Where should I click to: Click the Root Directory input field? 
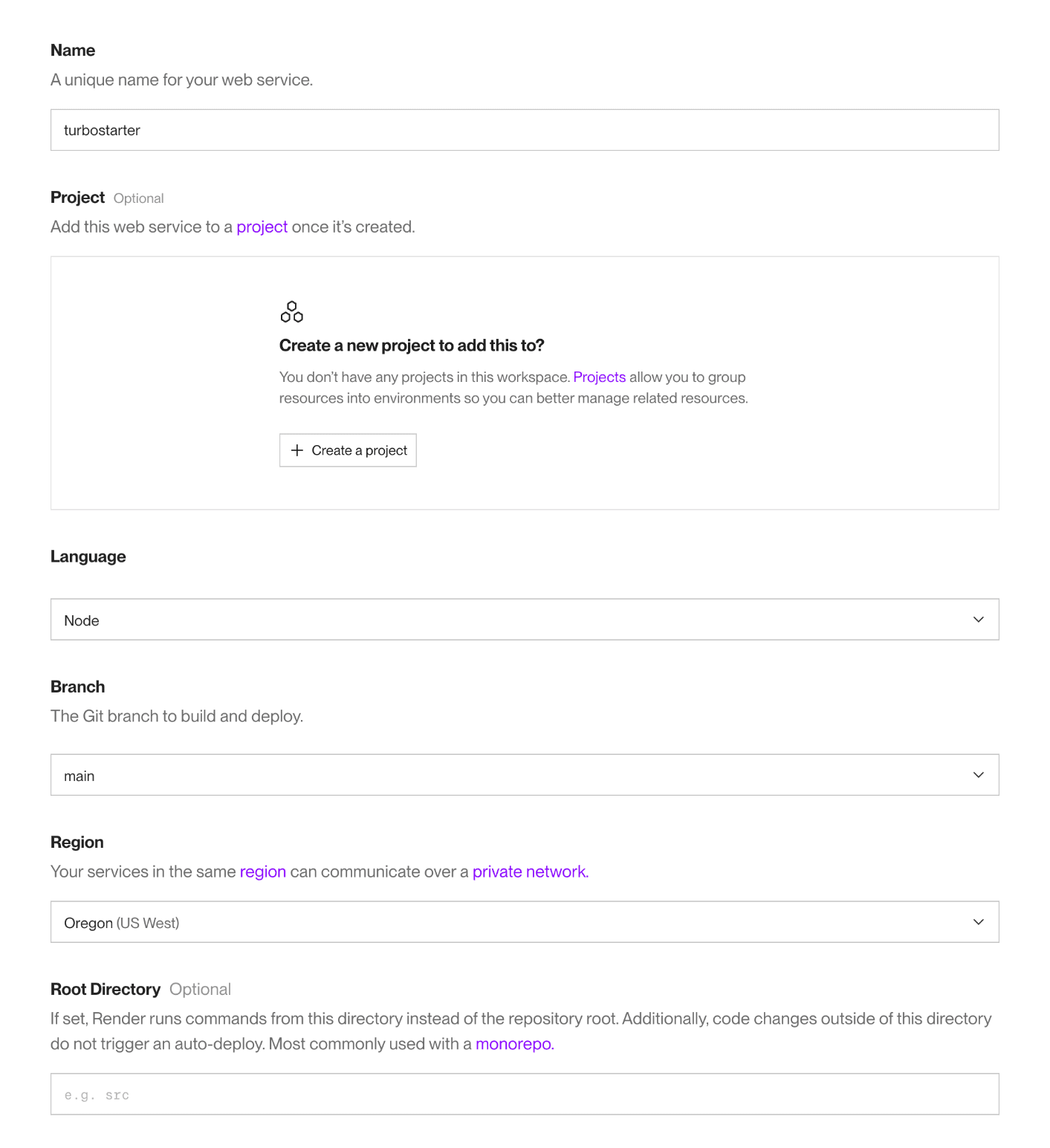click(x=525, y=1094)
